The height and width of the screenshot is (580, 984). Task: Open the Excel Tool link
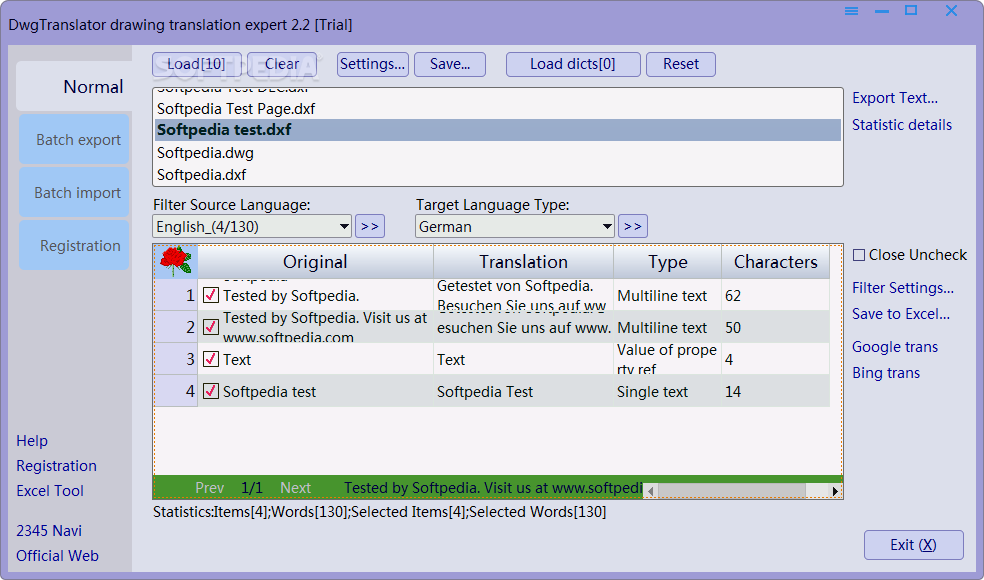(50, 491)
